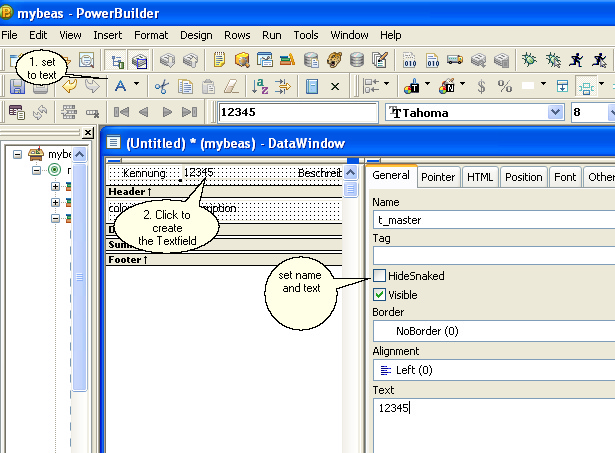Click the Percent format icon
The height and width of the screenshot is (453, 615).
505,86
